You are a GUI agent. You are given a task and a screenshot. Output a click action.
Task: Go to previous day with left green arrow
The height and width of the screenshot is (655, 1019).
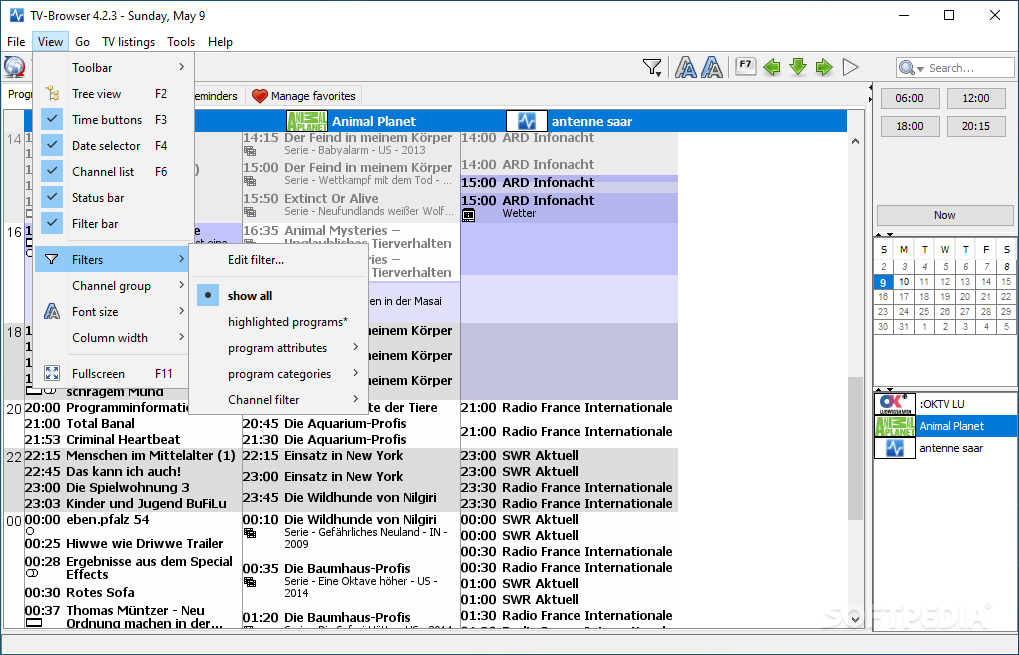(772, 66)
